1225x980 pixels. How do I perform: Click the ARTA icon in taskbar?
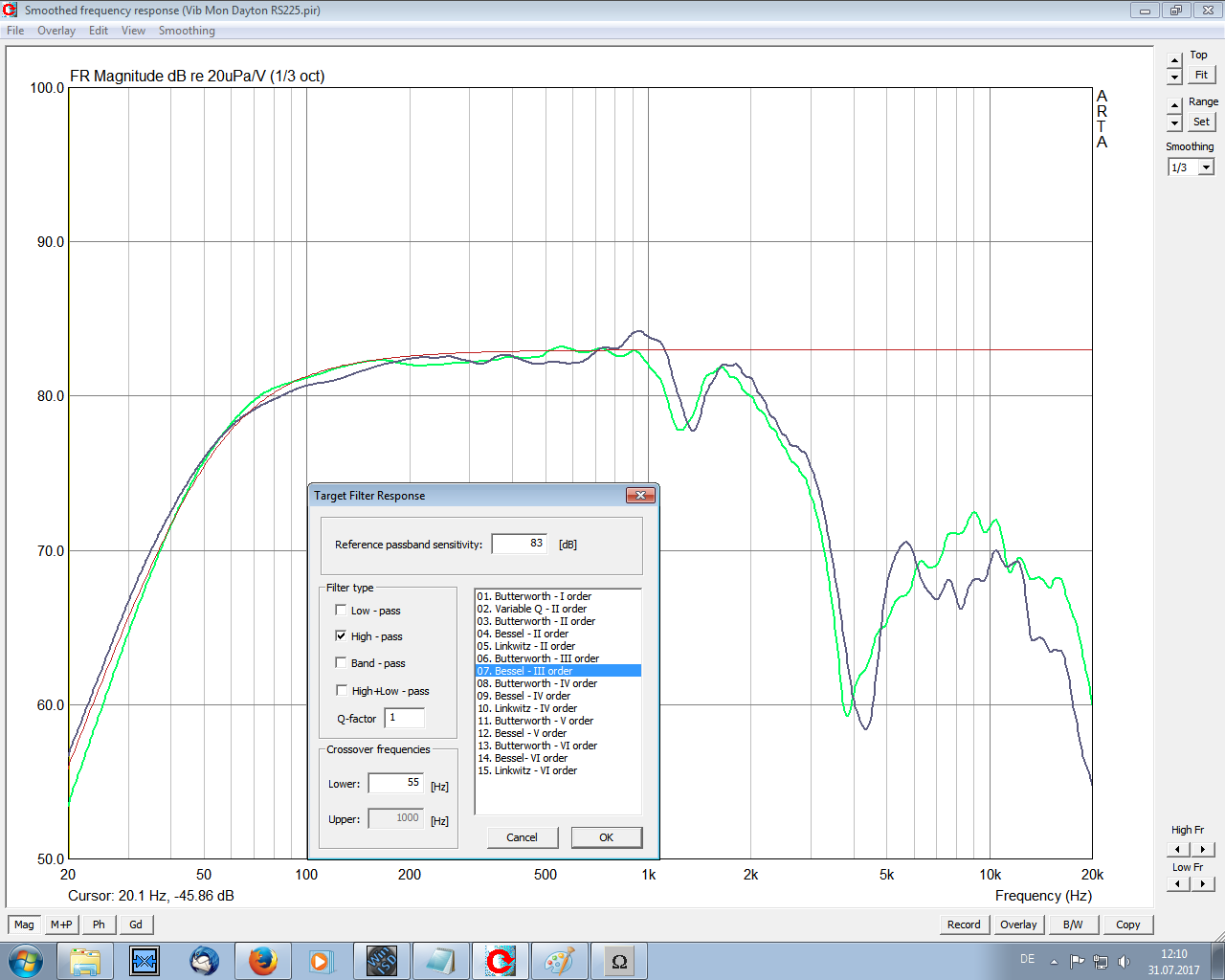point(500,961)
